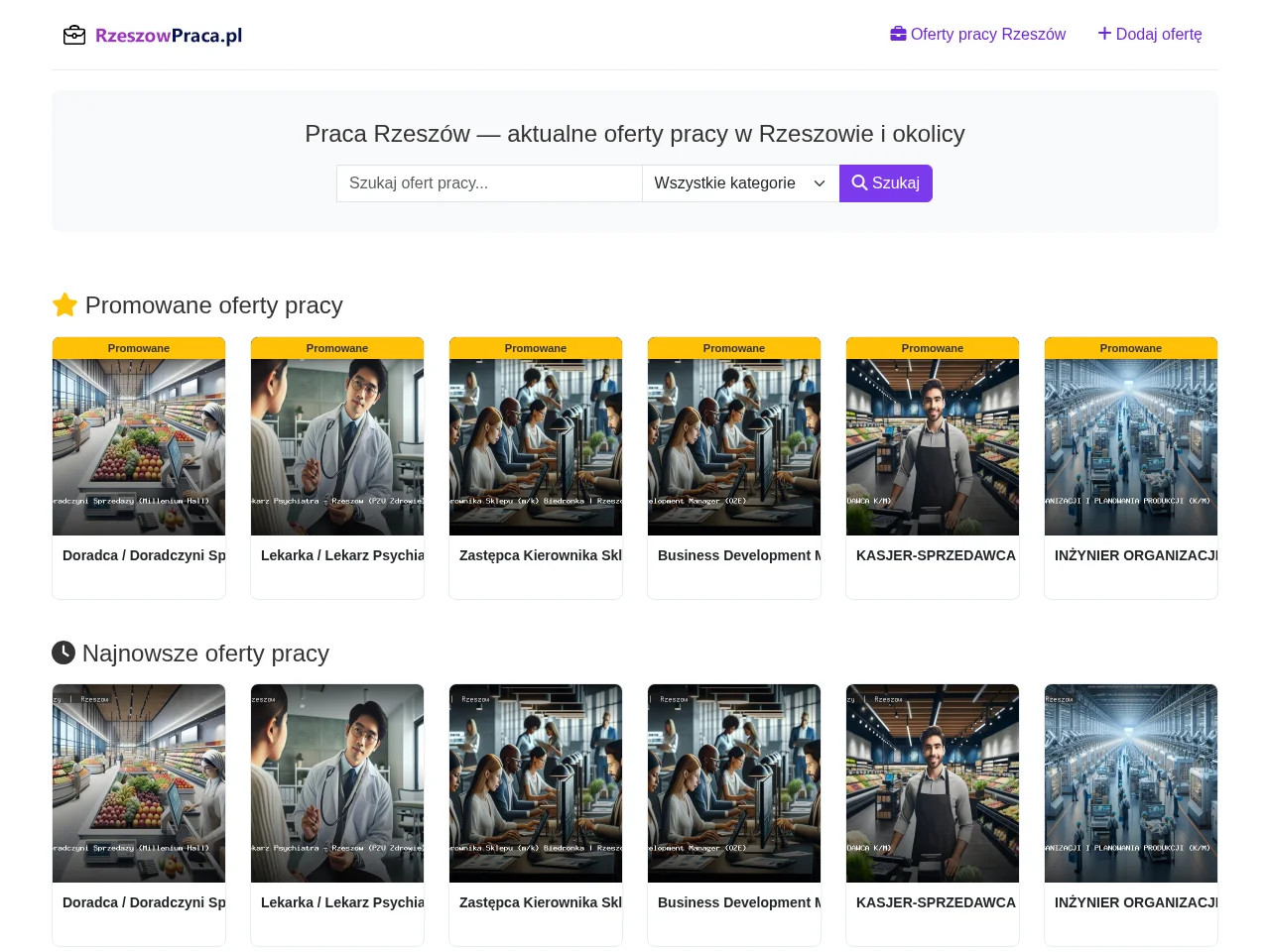Viewport: 1270px width, 952px height.
Task: Open the Oferty pracy Rzeszów nav link
Action: [x=978, y=34]
